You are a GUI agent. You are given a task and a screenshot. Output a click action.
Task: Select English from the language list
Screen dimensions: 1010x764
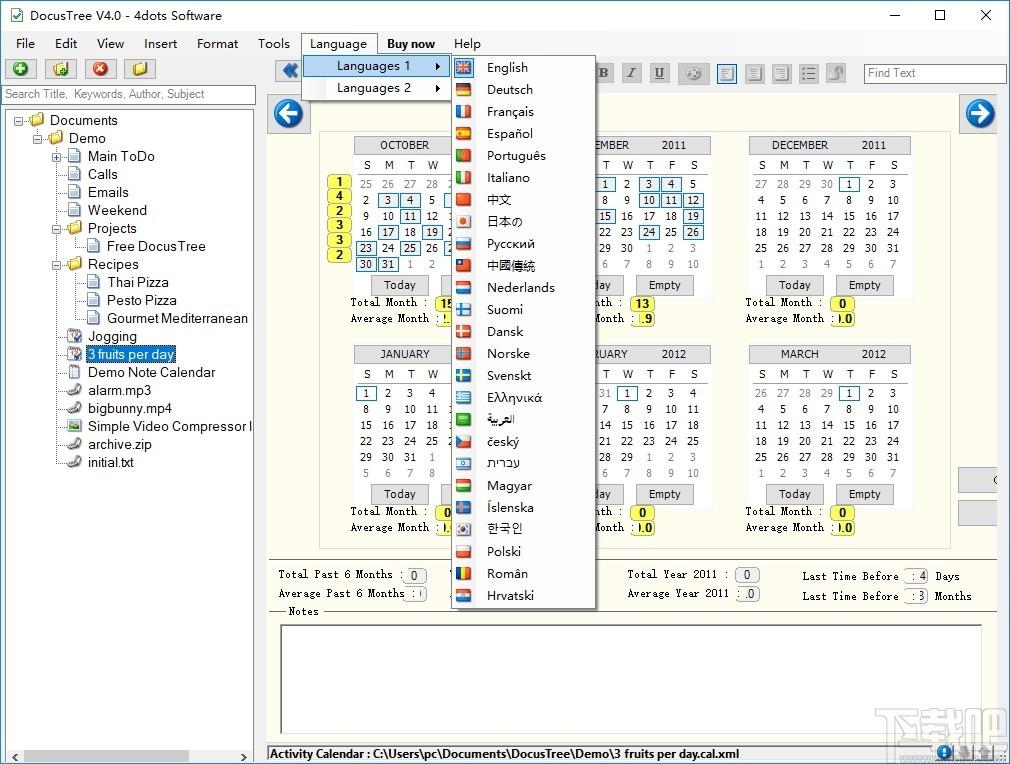click(x=523, y=67)
